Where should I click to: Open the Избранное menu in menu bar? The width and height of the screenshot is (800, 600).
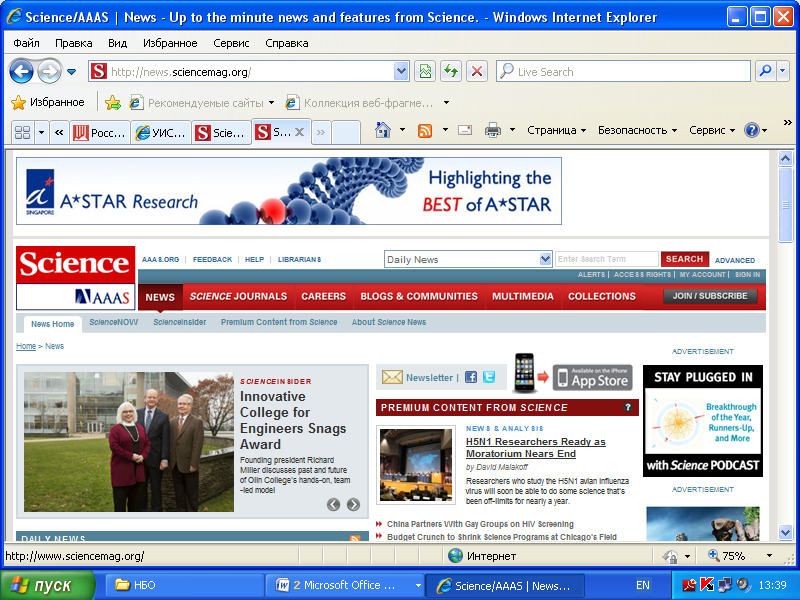(x=170, y=43)
